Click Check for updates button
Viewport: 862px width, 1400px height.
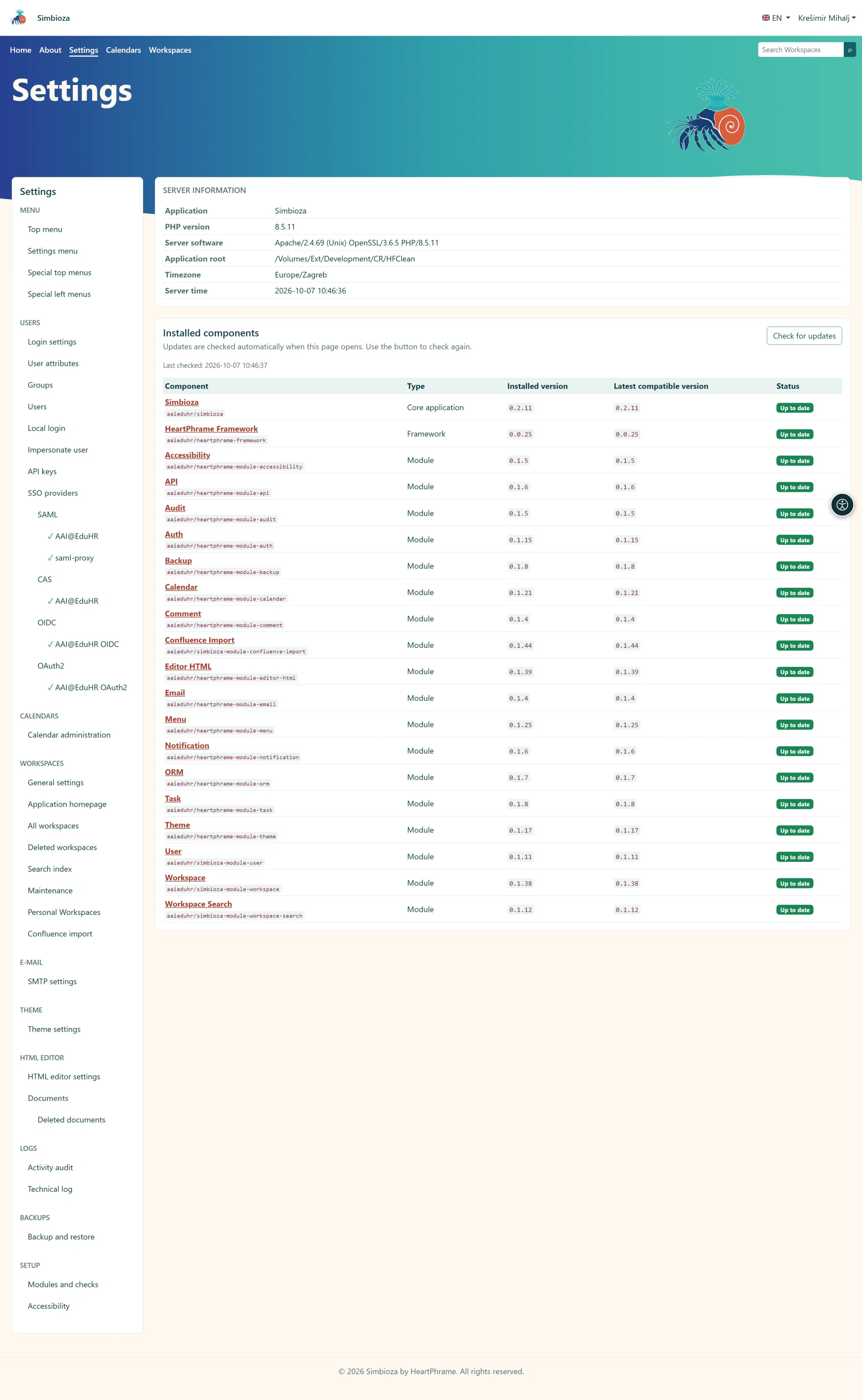click(x=804, y=336)
